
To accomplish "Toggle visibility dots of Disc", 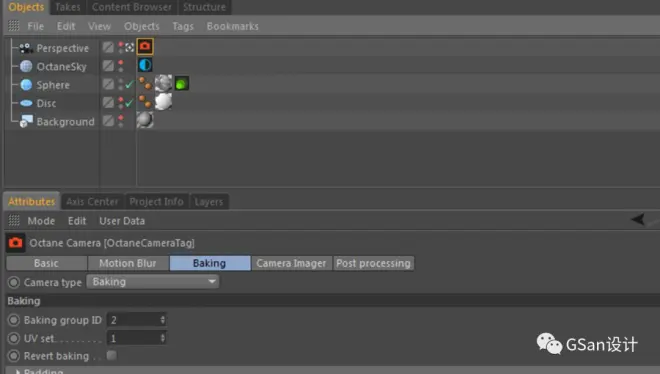I will [x=121, y=103].
